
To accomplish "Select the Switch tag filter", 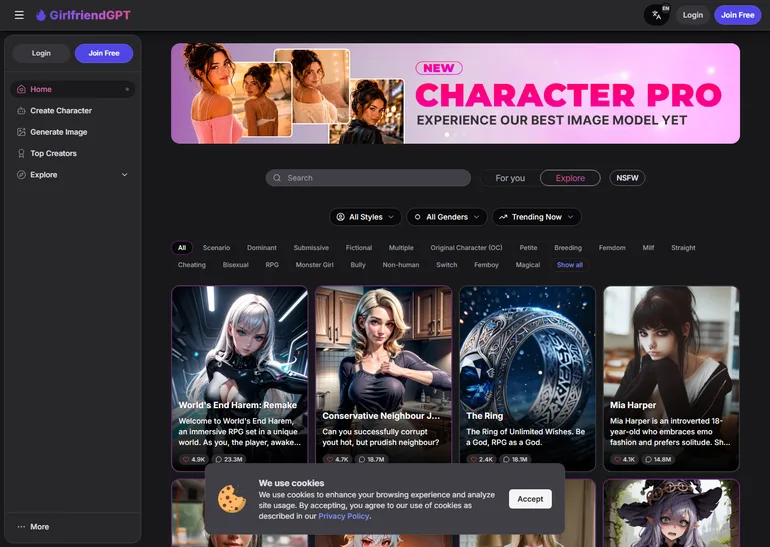I will (447, 265).
